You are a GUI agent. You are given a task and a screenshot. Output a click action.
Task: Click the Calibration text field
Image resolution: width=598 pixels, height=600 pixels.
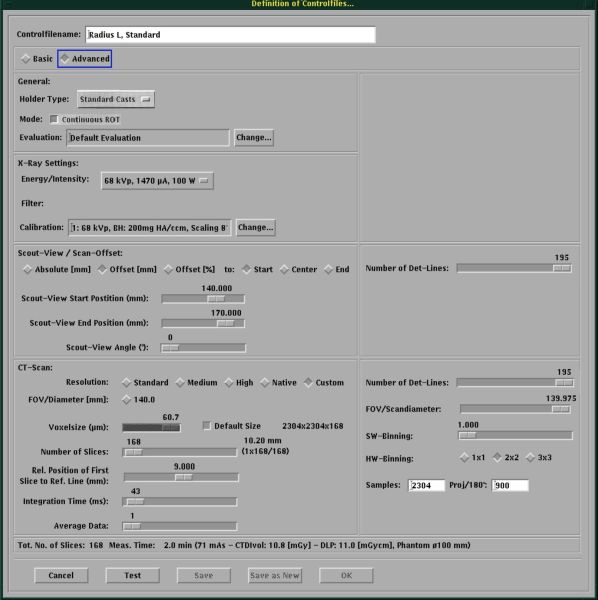[150, 228]
